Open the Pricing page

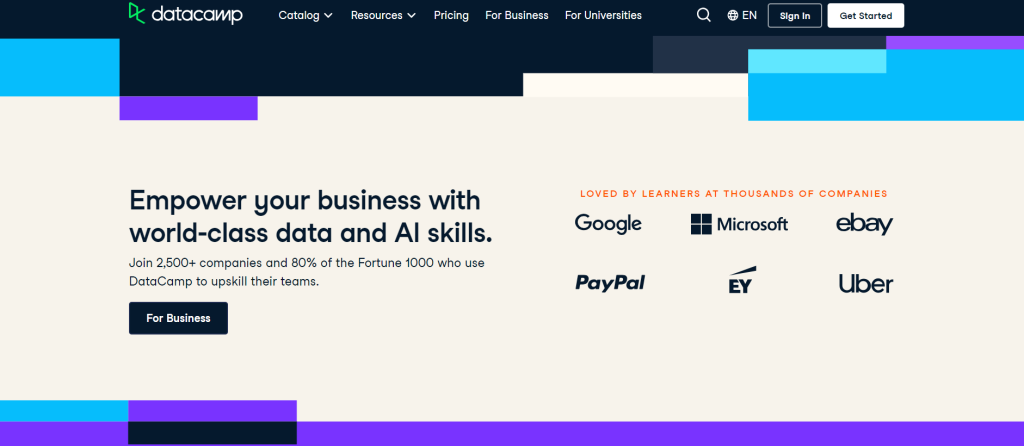[x=451, y=15]
